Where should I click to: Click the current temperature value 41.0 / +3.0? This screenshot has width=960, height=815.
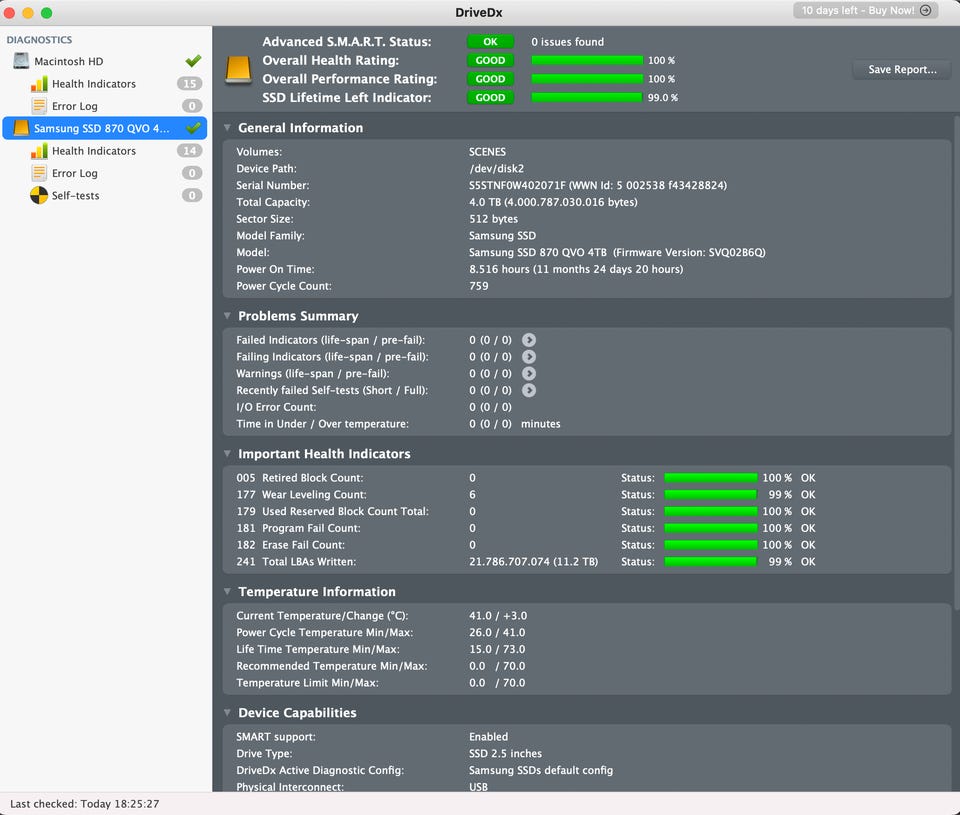point(498,615)
